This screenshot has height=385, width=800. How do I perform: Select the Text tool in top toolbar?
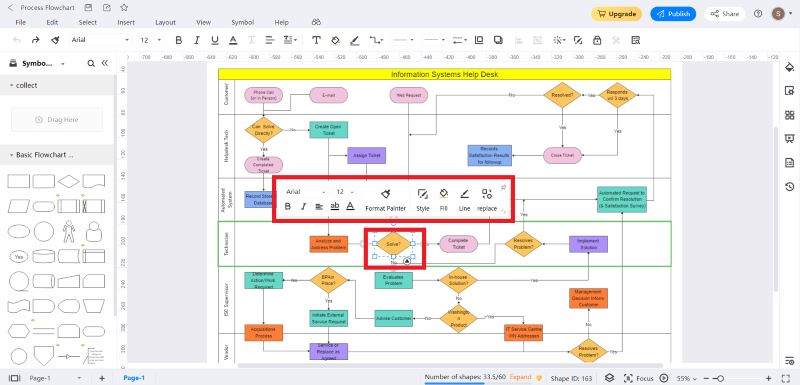[316, 40]
